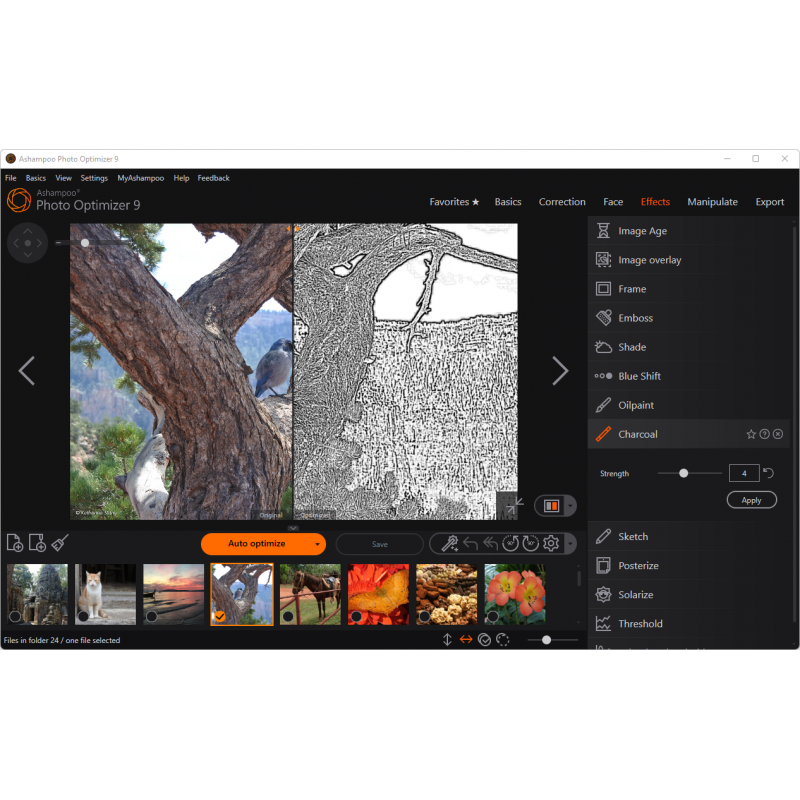This screenshot has height=800, width=800.
Task: Expand the editing toolbar options arrow
Action: click(x=570, y=544)
